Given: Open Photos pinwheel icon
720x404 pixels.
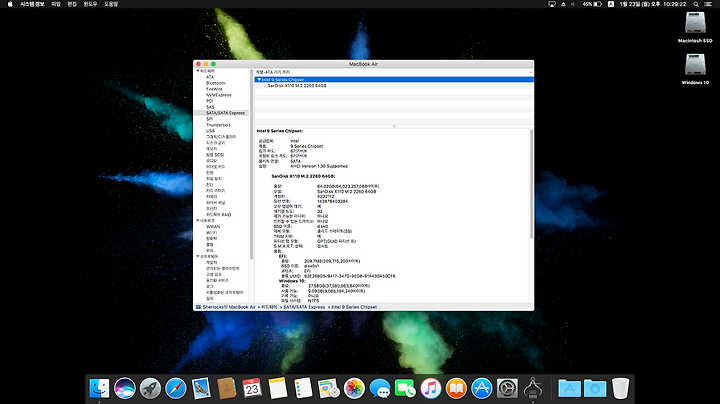Looking at the screenshot, I should (354, 388).
